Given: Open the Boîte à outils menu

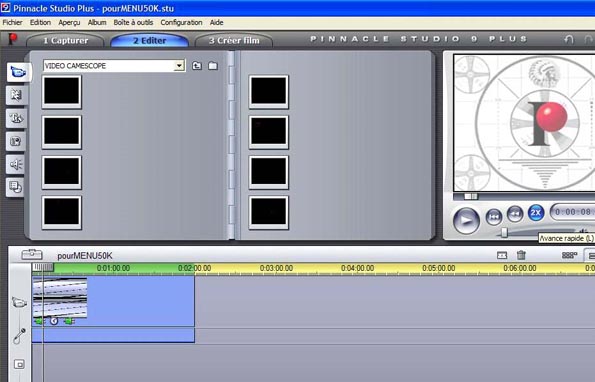Looking at the screenshot, I should point(133,22).
